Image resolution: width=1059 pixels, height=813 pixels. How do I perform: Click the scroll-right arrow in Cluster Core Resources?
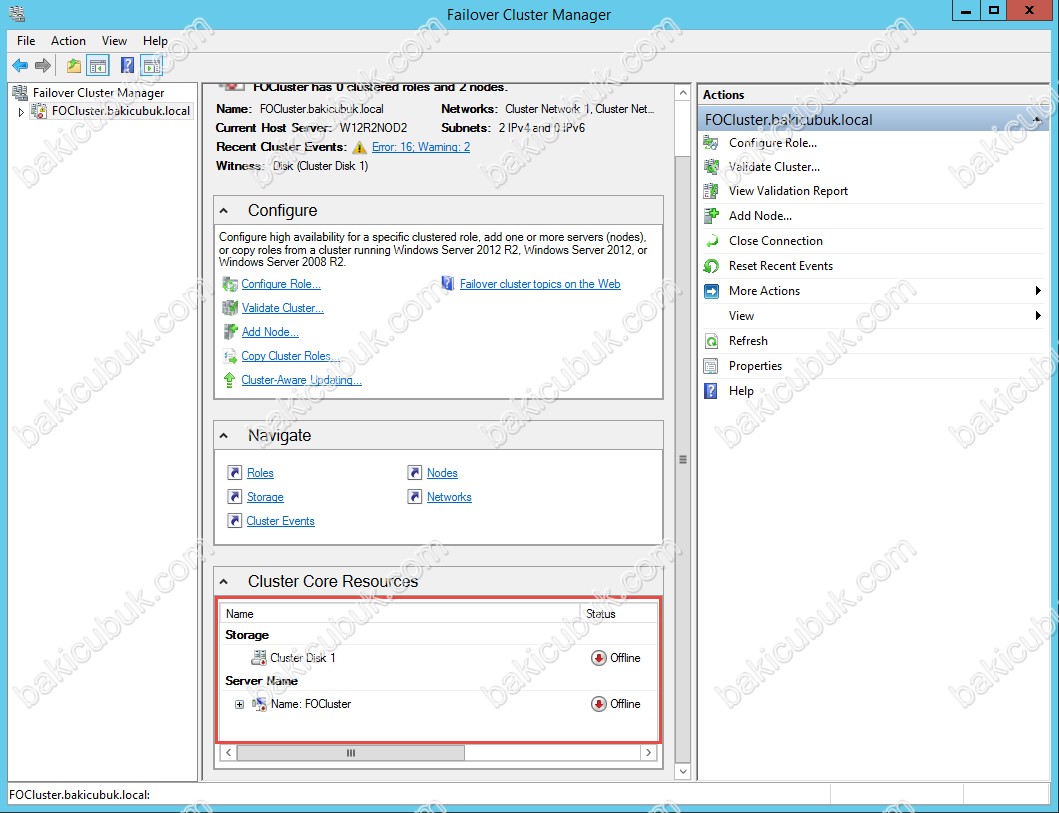(x=648, y=752)
